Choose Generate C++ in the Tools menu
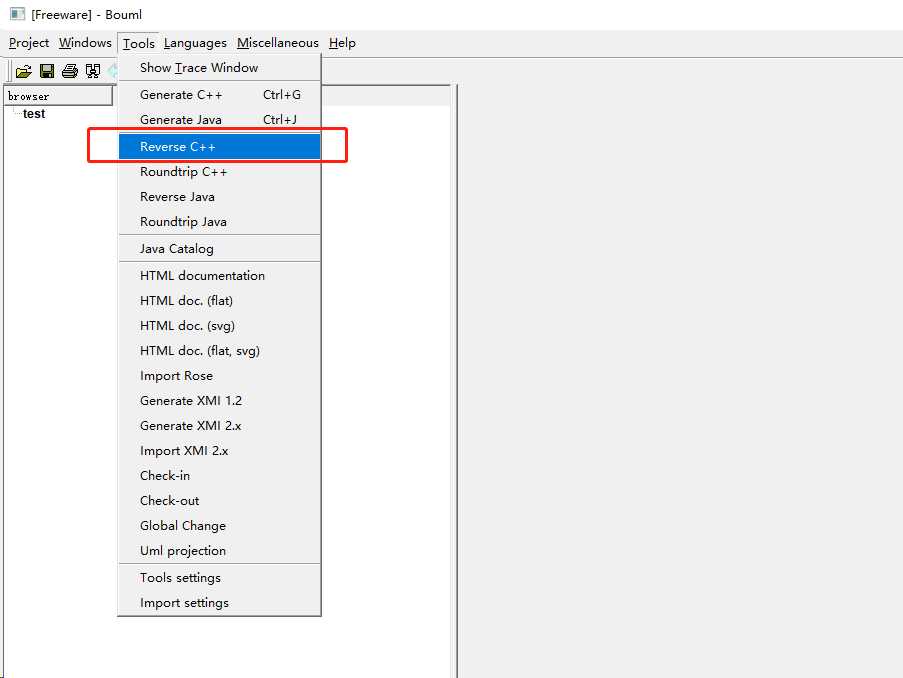The image size is (903, 678). [219, 95]
